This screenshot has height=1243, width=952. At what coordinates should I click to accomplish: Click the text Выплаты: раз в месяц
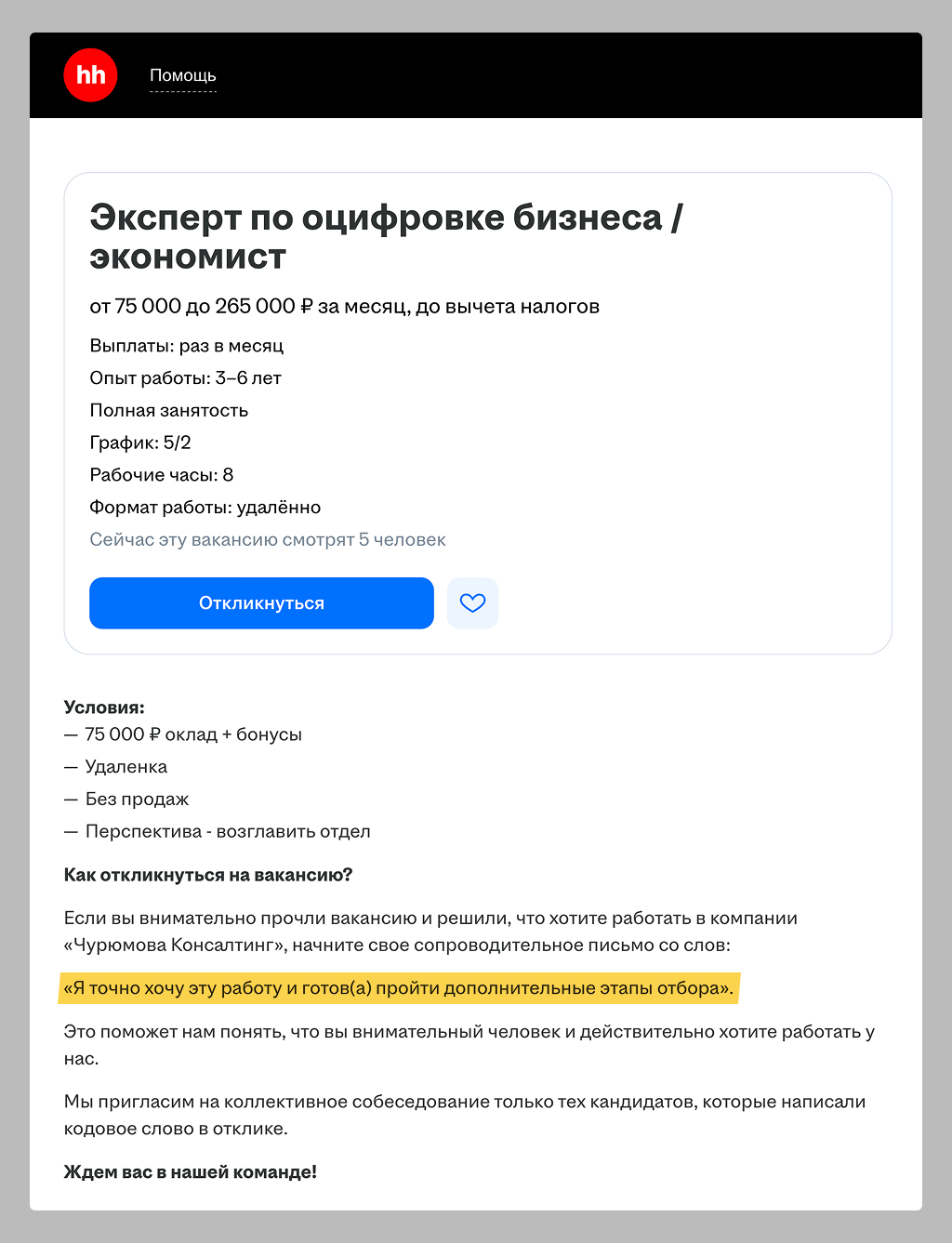point(186,345)
